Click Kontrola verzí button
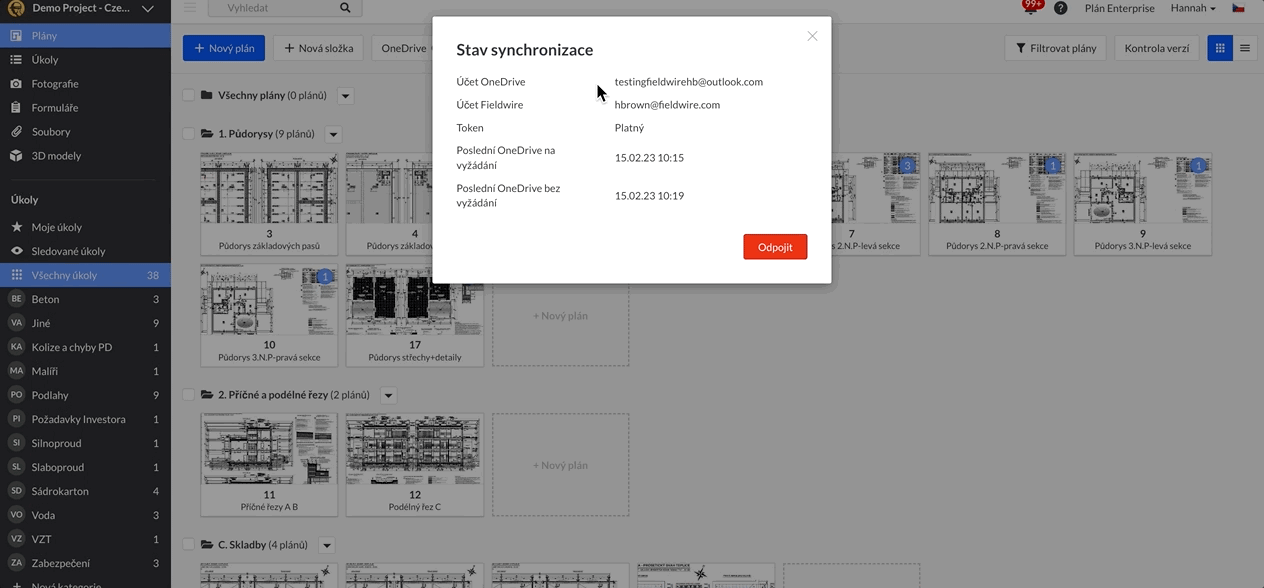This screenshot has height=588, width=1264. click(x=1157, y=48)
